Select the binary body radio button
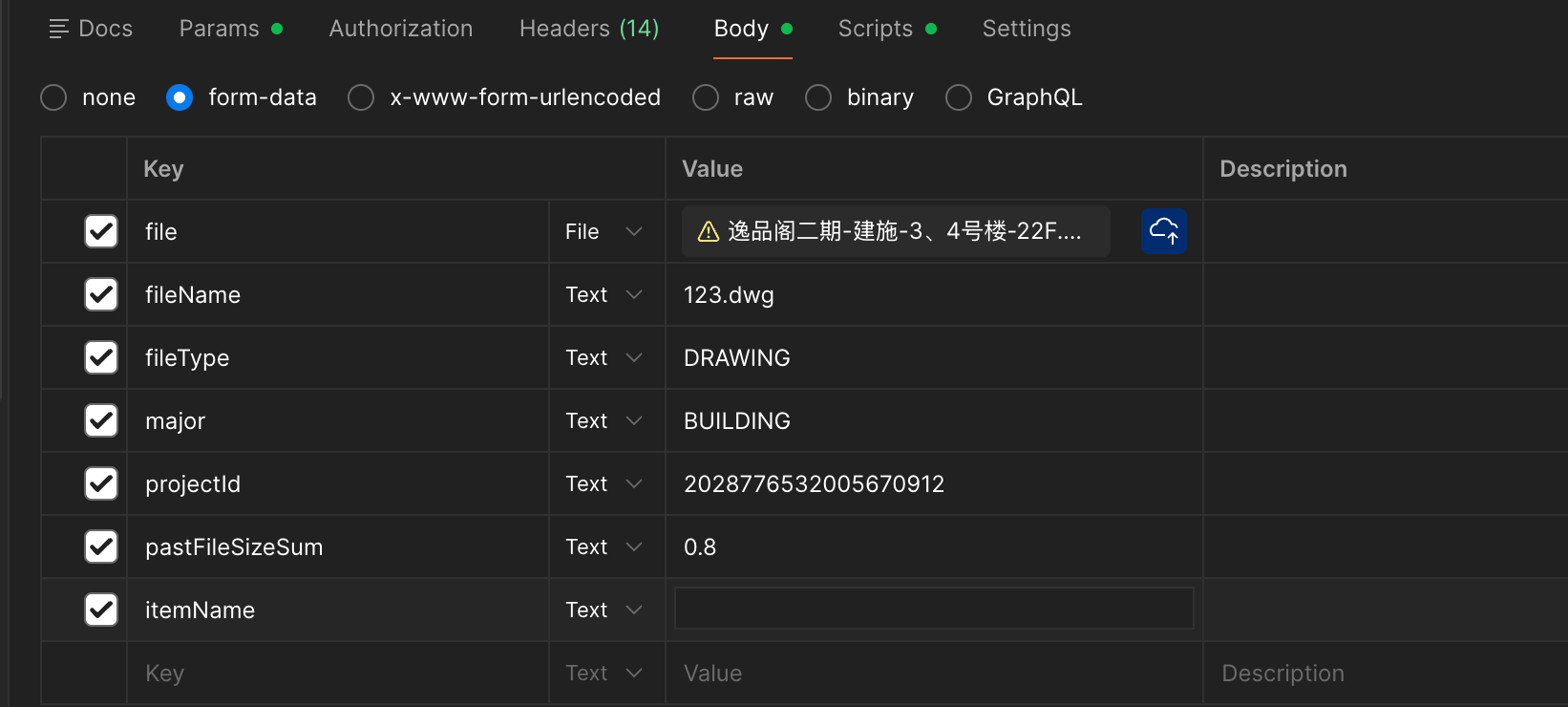Image resolution: width=1568 pixels, height=707 pixels. pyautogui.click(x=818, y=97)
